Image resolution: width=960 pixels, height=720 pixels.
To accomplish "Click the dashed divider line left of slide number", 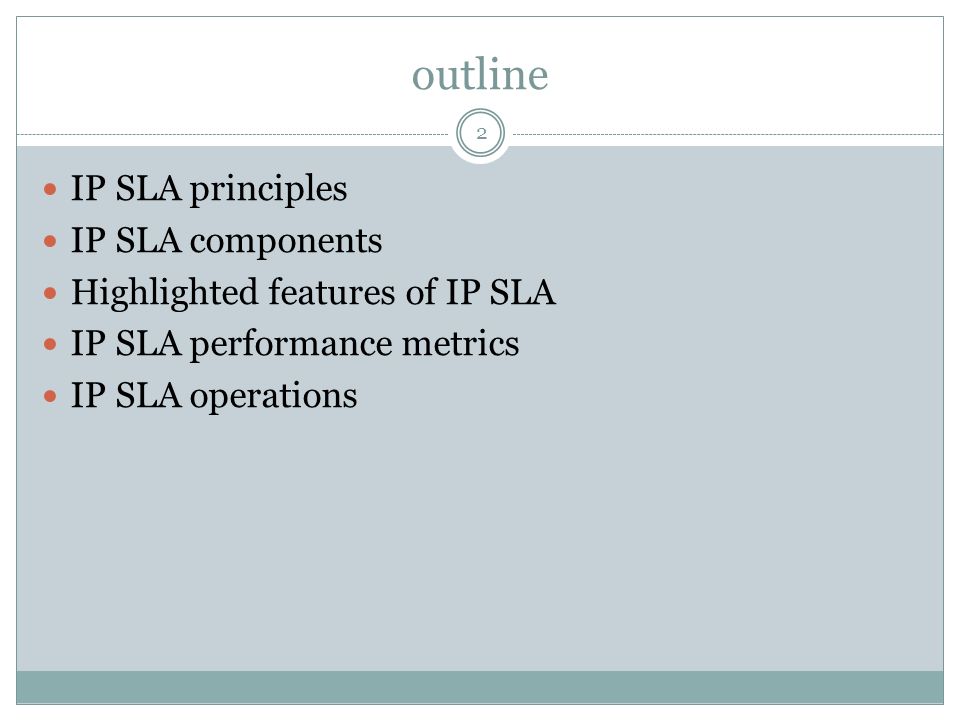I will tap(233, 134).
